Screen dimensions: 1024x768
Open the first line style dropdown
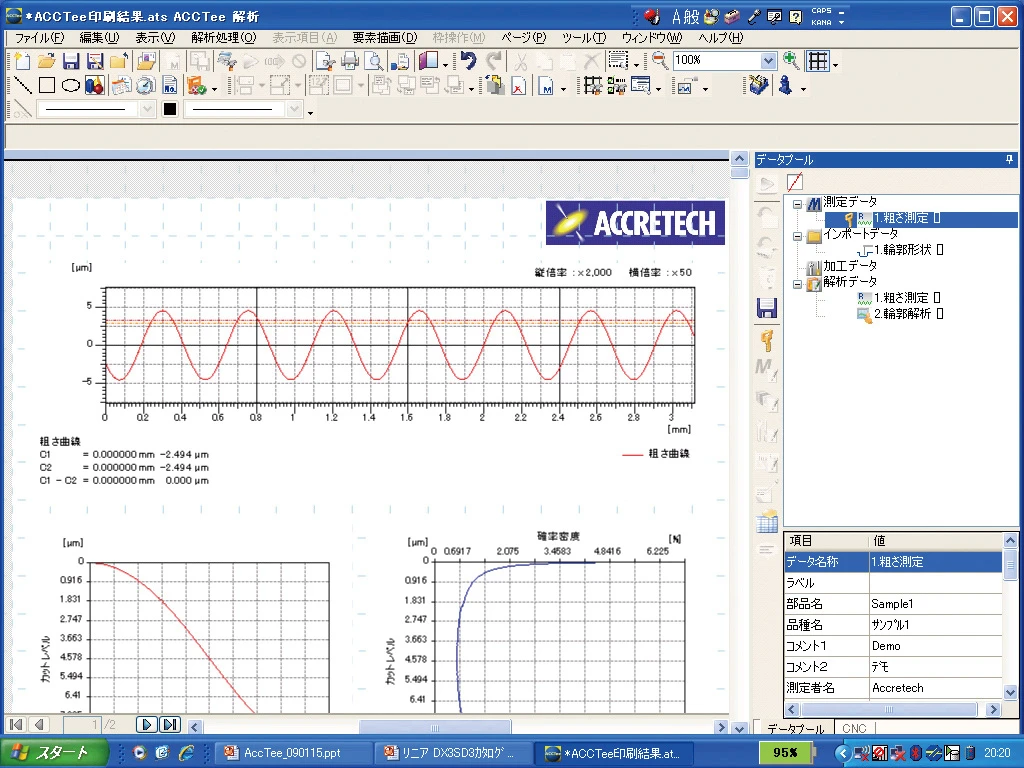click(x=148, y=109)
